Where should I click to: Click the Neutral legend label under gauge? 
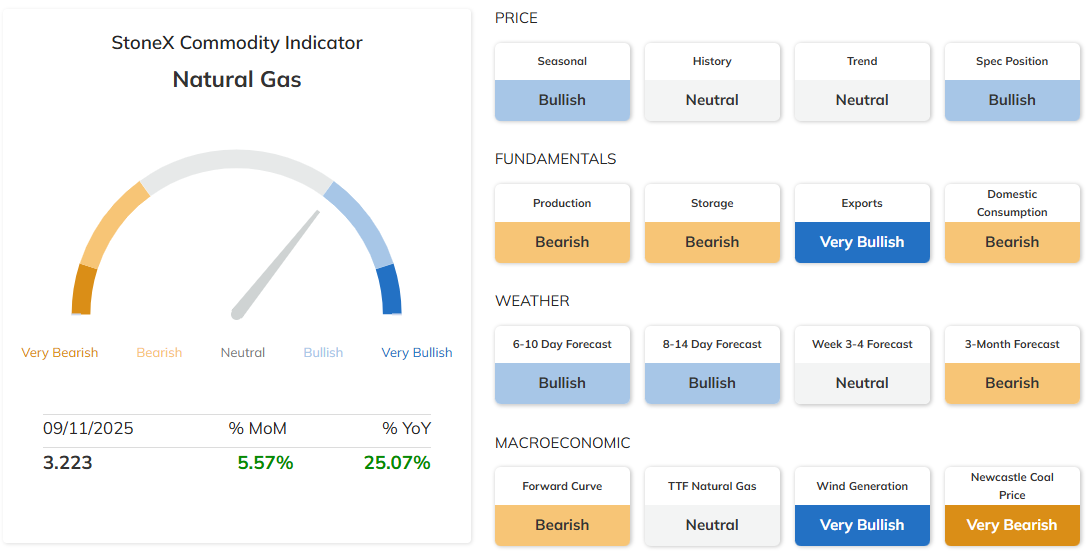click(x=243, y=353)
